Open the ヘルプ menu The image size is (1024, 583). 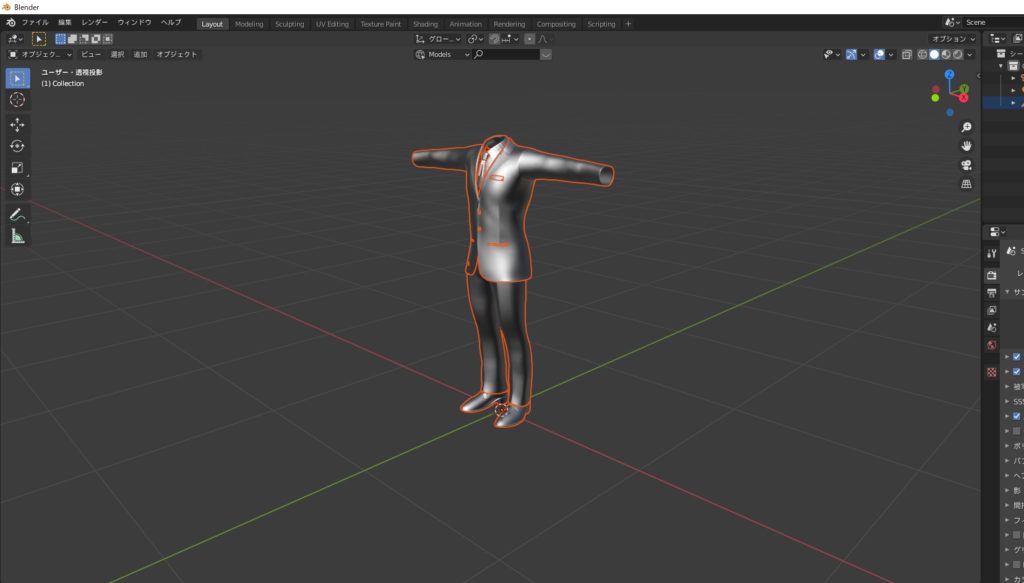click(x=171, y=23)
